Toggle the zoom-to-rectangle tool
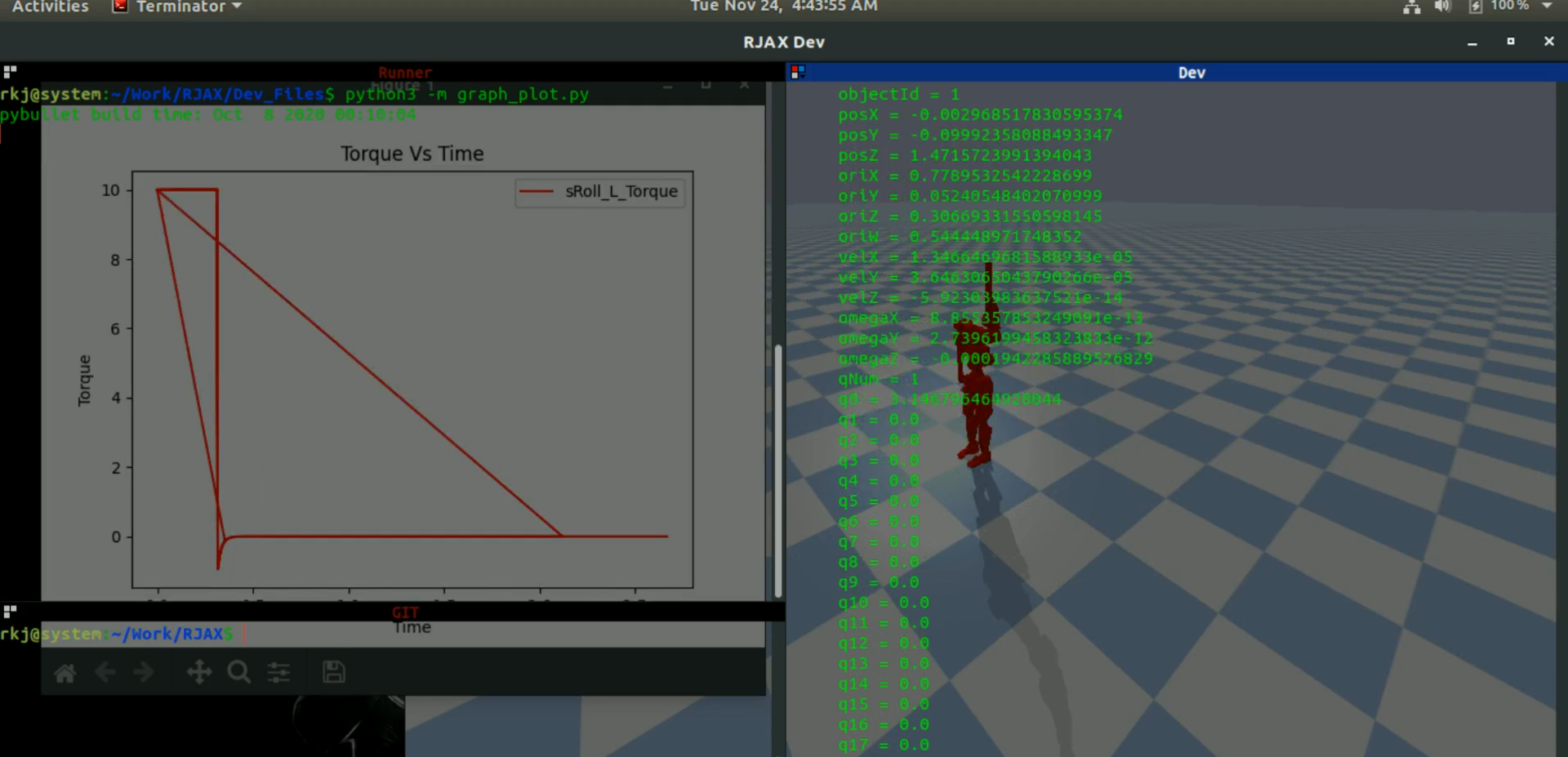The image size is (1568, 757). (x=238, y=672)
